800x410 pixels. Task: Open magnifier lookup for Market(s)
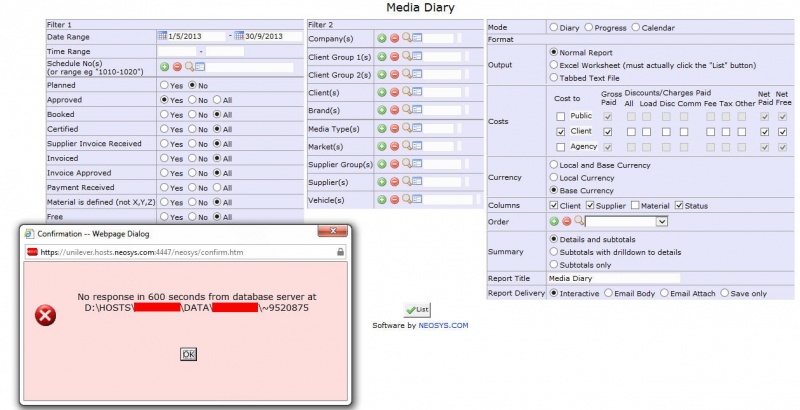coord(406,146)
